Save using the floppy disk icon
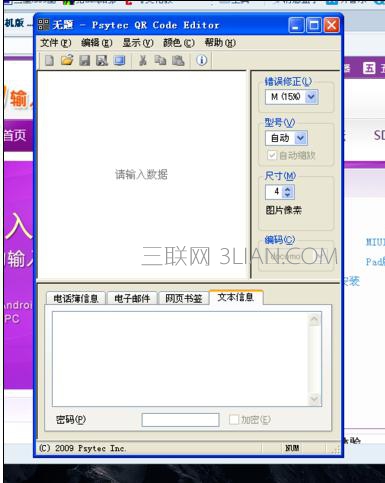Screen dimensions: 385x483 point(85,61)
